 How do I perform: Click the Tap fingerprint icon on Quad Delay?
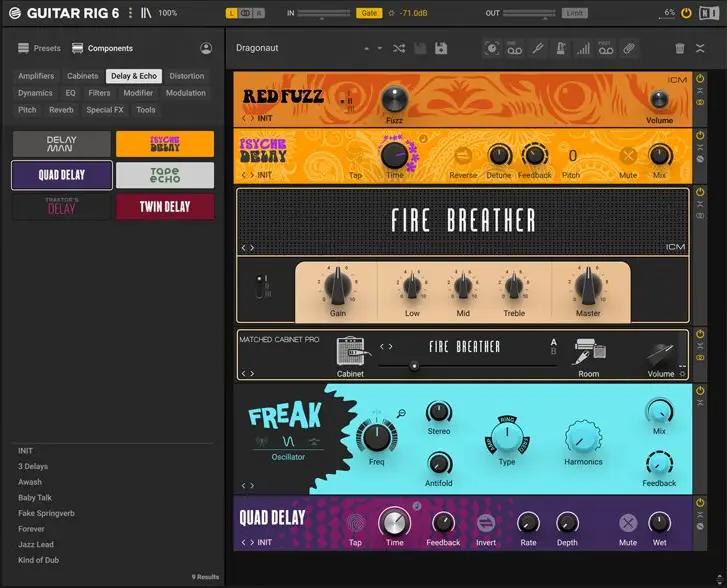355,523
